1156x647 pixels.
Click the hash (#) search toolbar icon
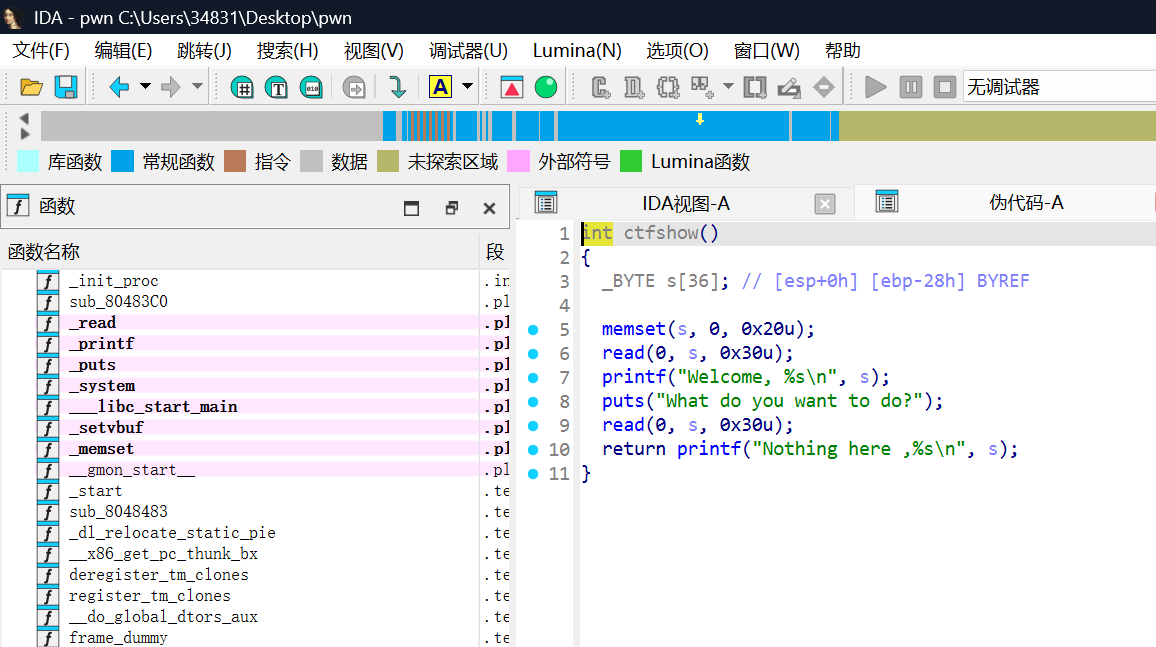click(242, 87)
